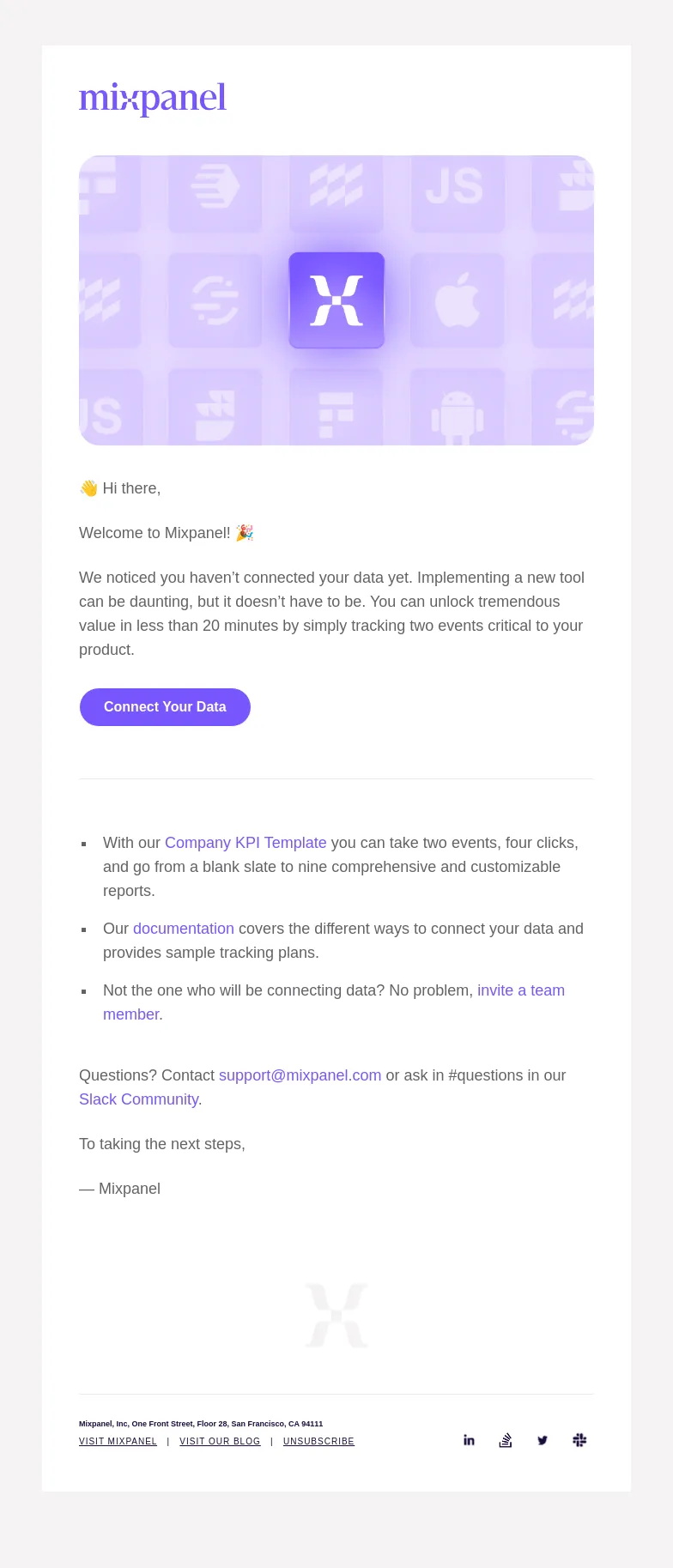Click the Mixpanel logo at top
Image resolution: width=673 pixels, height=1568 pixels.
[153, 99]
